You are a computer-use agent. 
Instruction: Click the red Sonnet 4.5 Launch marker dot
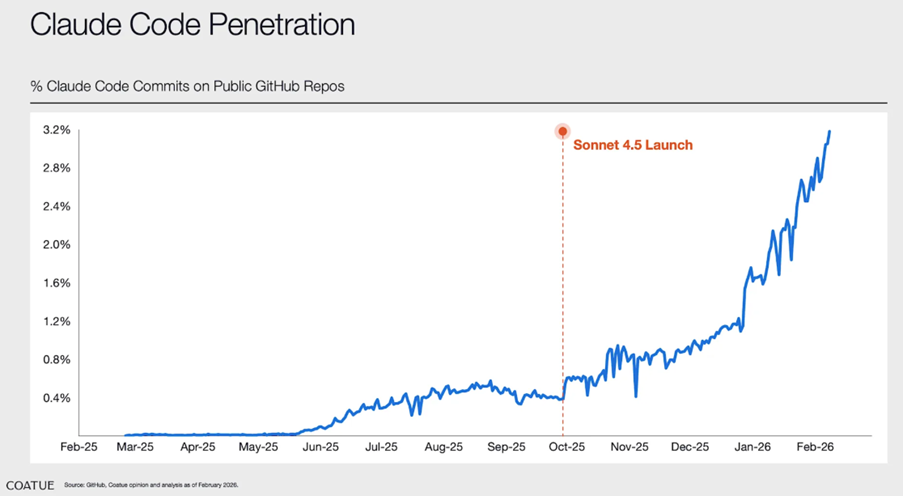click(x=563, y=131)
